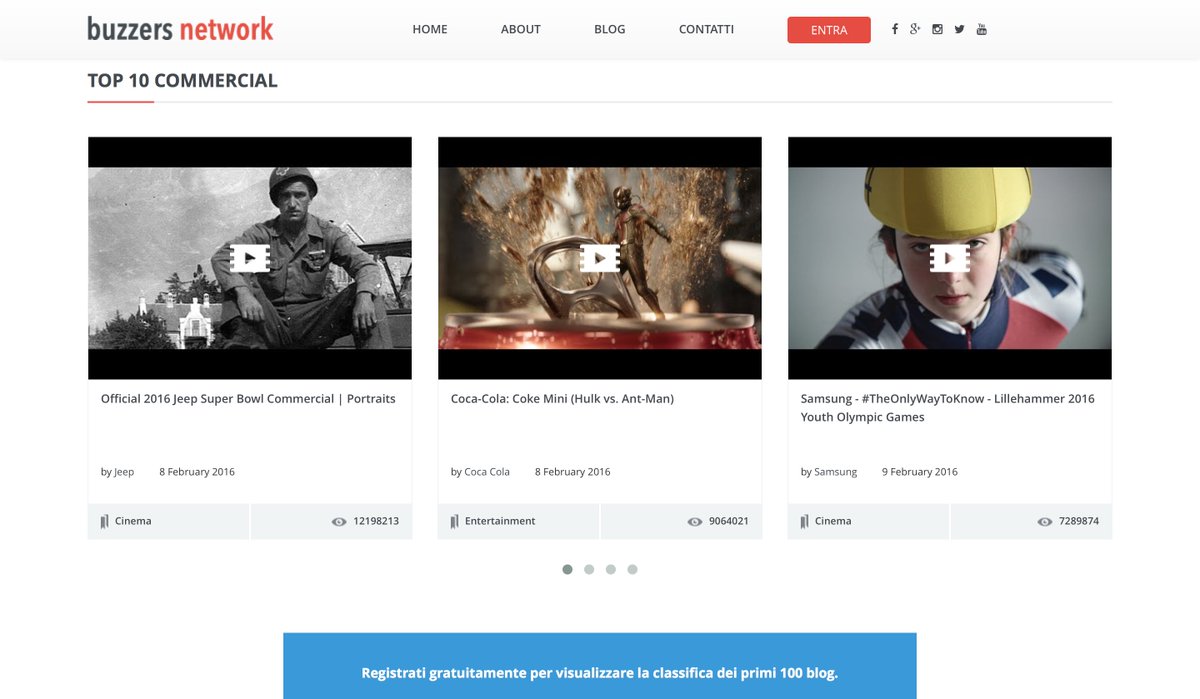The width and height of the screenshot is (1200, 699).
Task: Click the views eye icon next to 7289874
Action: (1045, 521)
